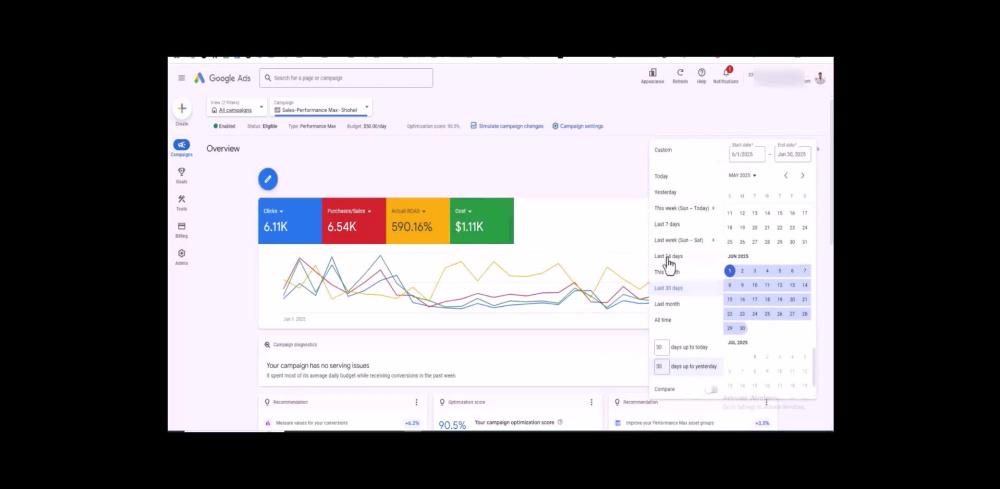
Task: Go to the next month in calendar
Action: click(x=802, y=175)
